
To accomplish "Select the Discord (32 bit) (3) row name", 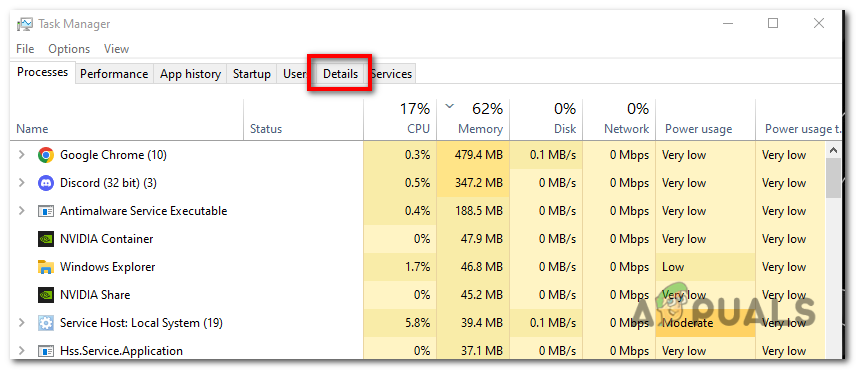I will [108, 183].
